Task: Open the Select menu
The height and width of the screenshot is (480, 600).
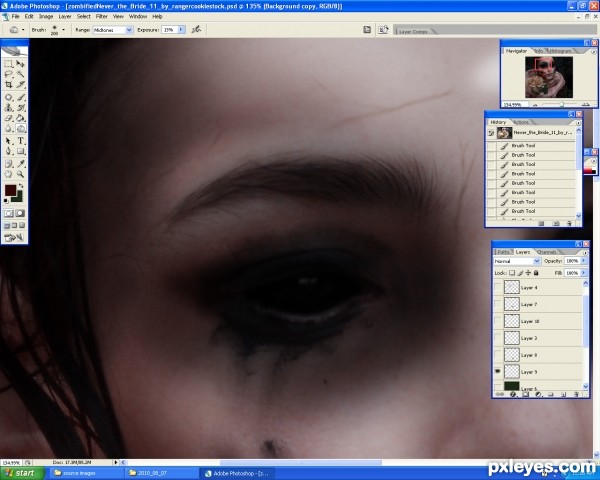Action: tap(83, 16)
